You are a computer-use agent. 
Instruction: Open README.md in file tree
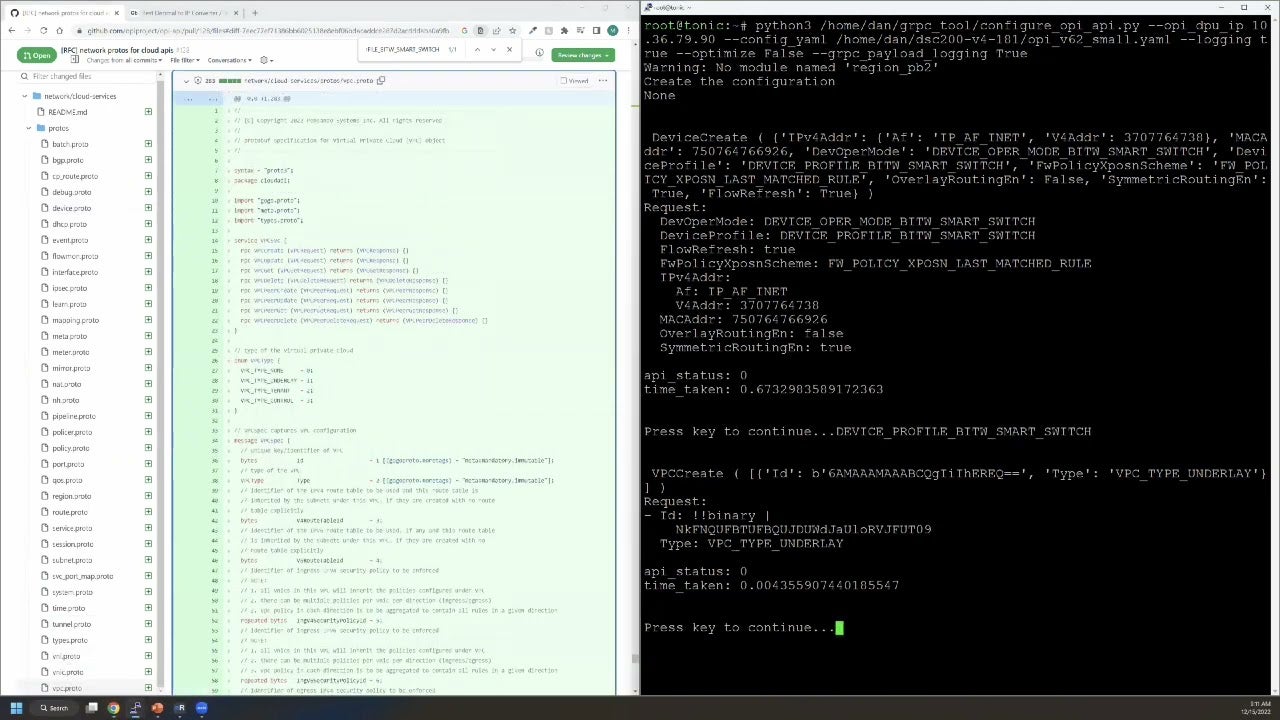68,112
